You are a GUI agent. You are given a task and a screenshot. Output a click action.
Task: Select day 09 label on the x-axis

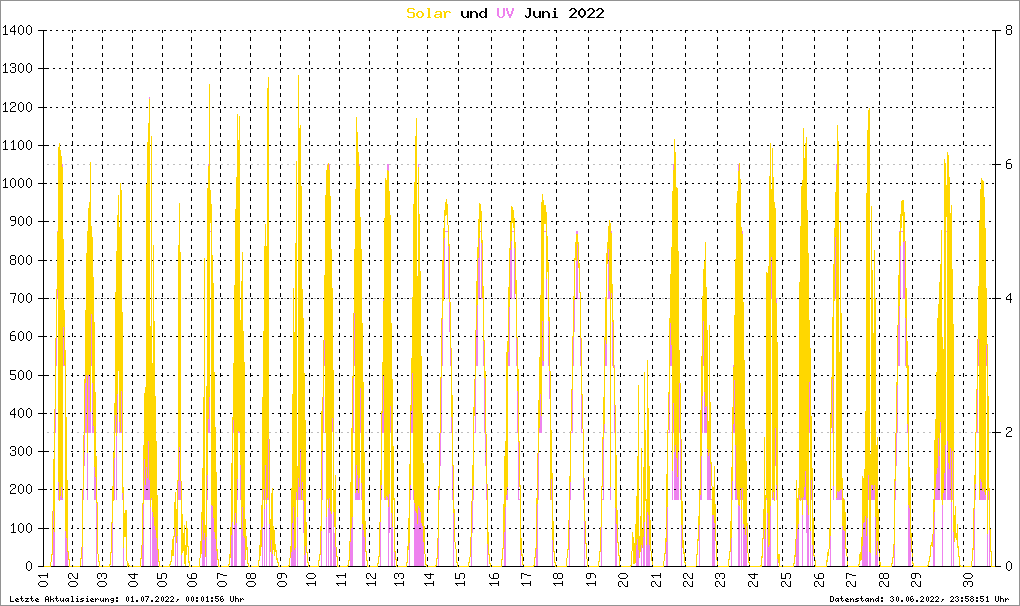281,580
